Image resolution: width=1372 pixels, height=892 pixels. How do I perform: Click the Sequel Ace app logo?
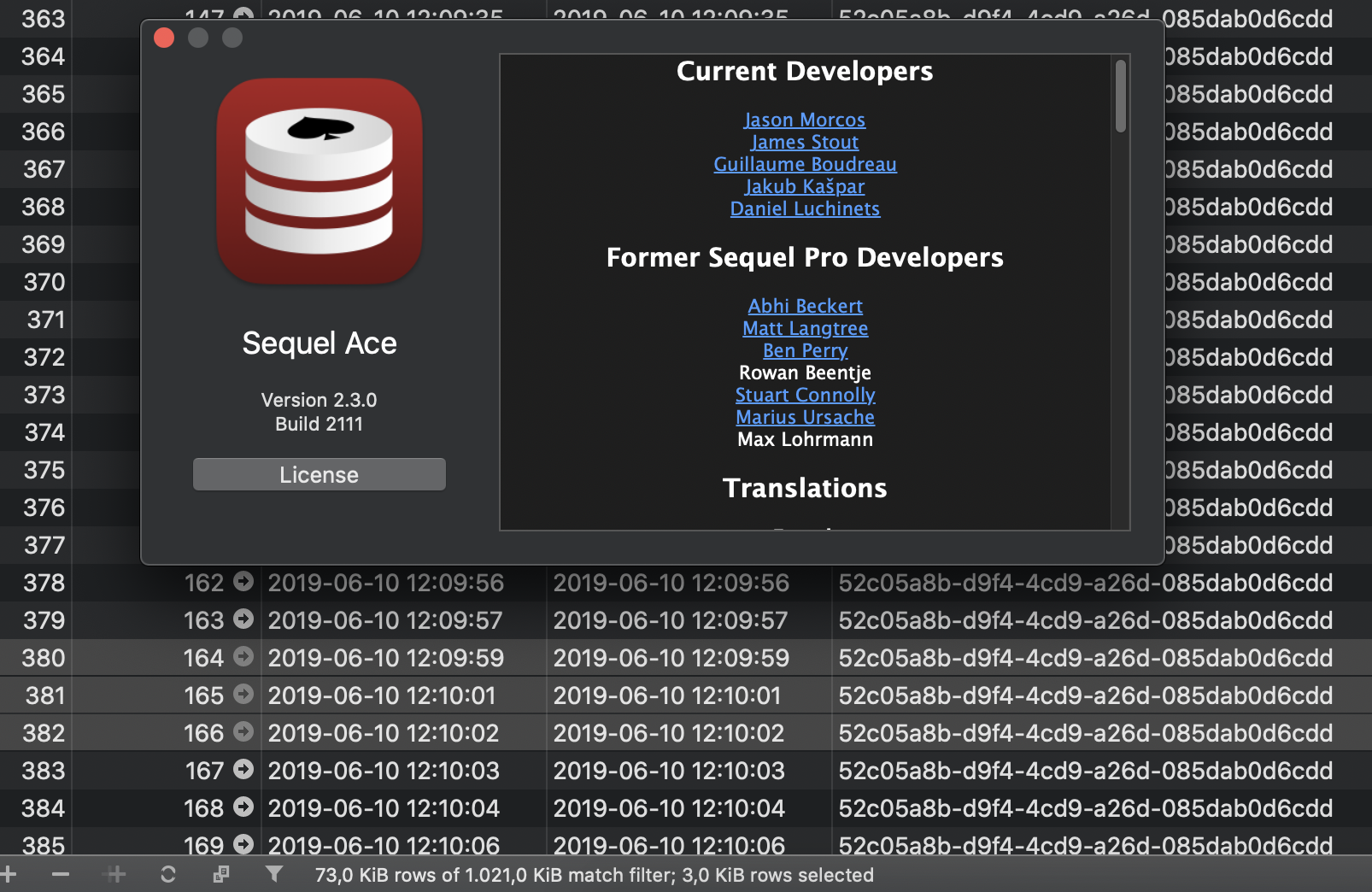point(319,181)
